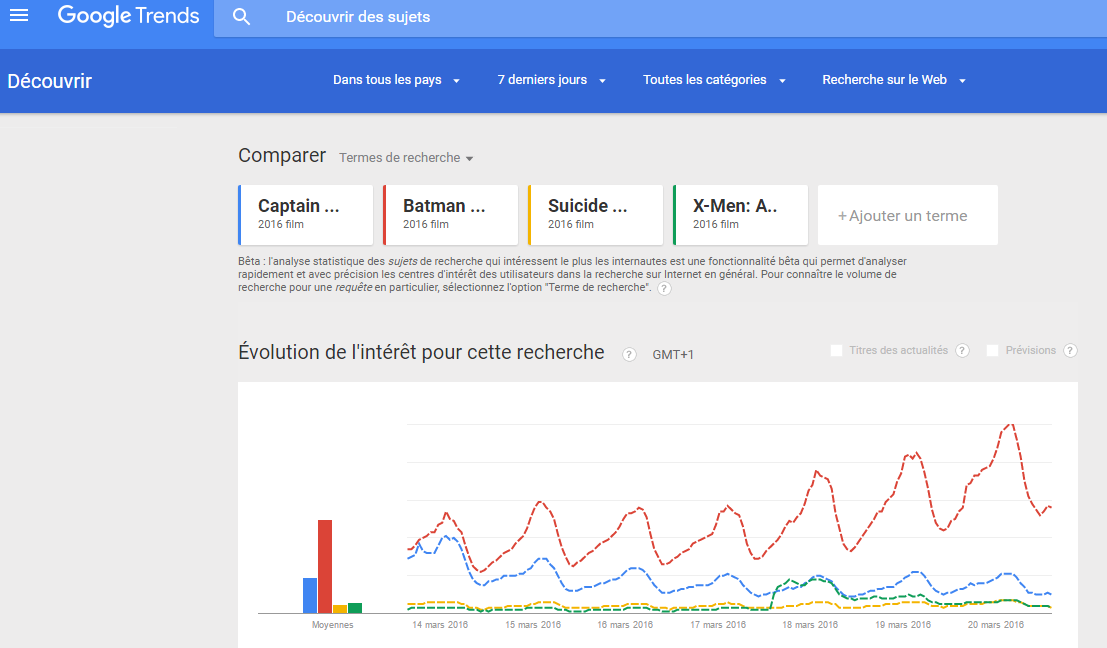Click help icon beside interest evolution title
The width and height of the screenshot is (1107, 648).
[x=629, y=354]
